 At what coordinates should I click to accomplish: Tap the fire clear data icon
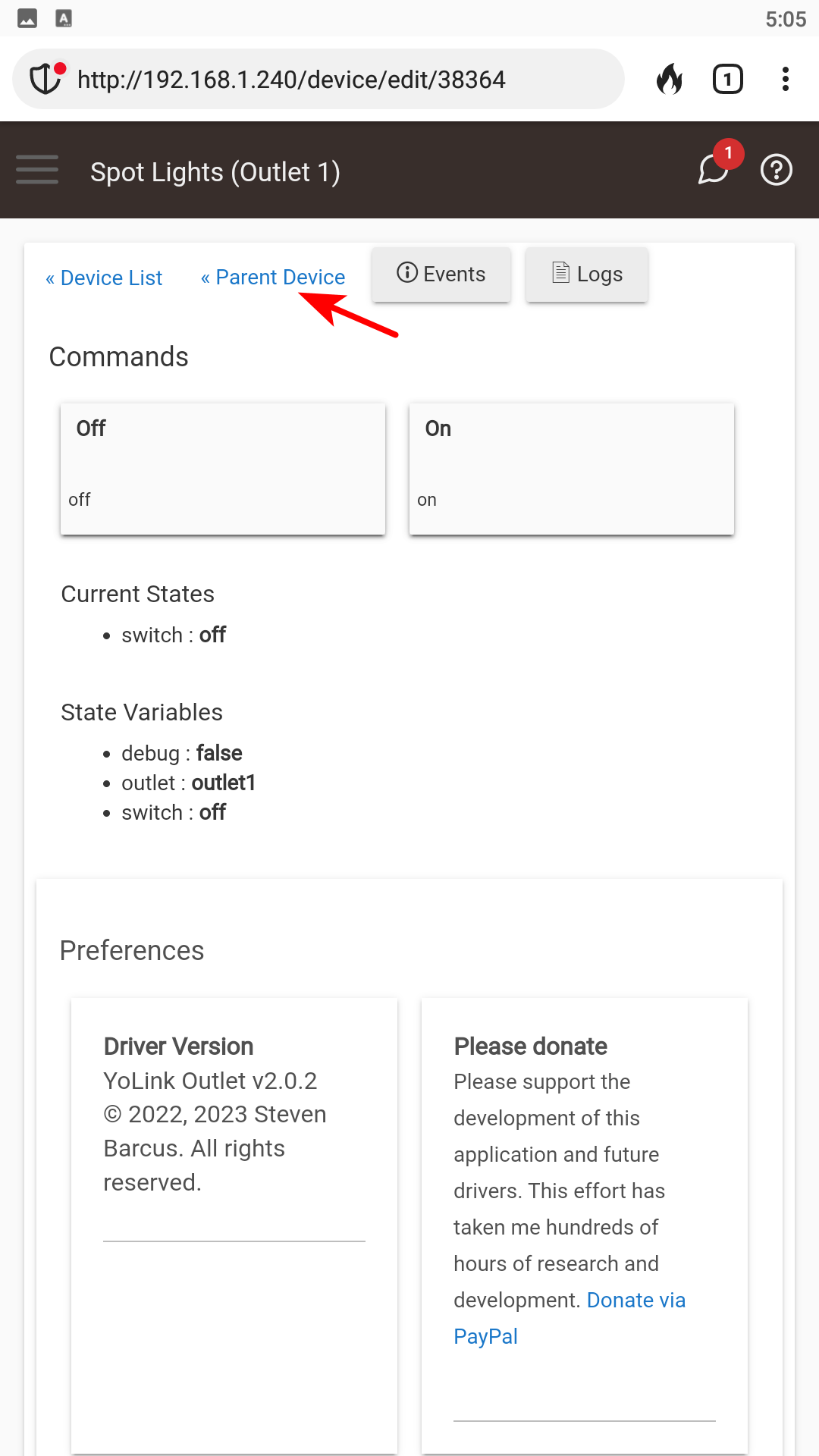pos(670,79)
